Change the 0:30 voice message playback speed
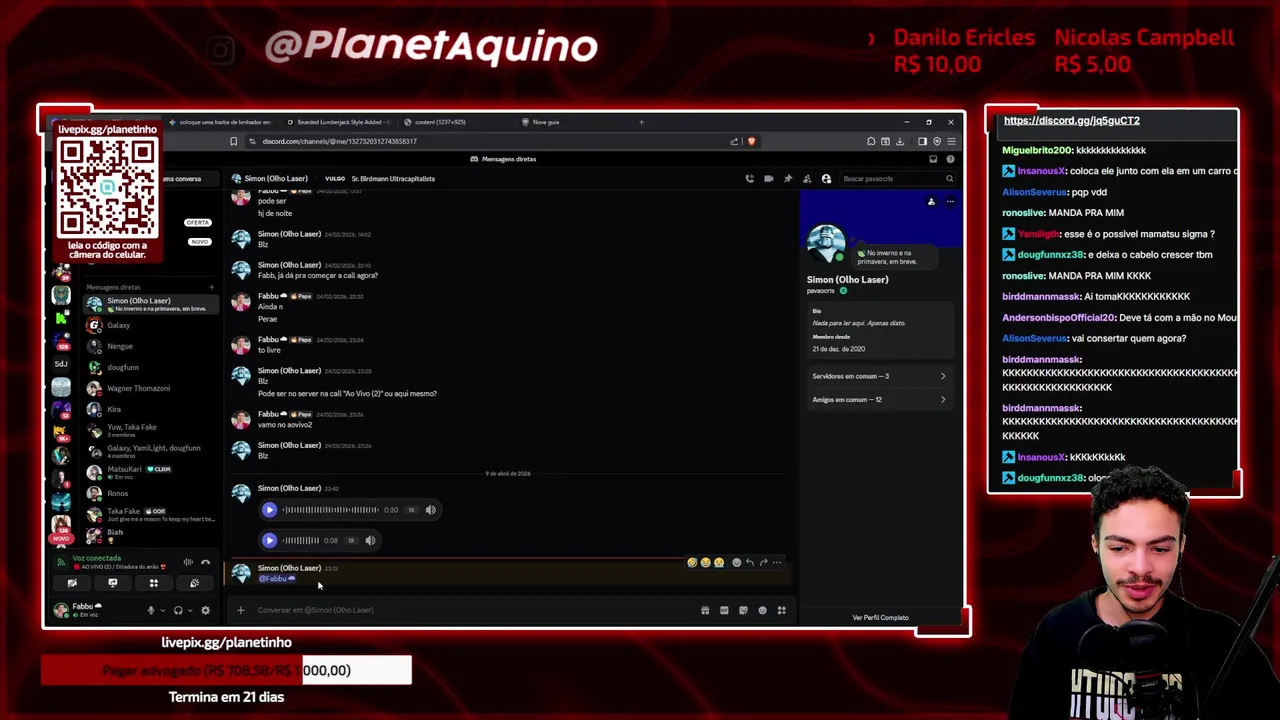The height and width of the screenshot is (720, 1280). [x=411, y=510]
